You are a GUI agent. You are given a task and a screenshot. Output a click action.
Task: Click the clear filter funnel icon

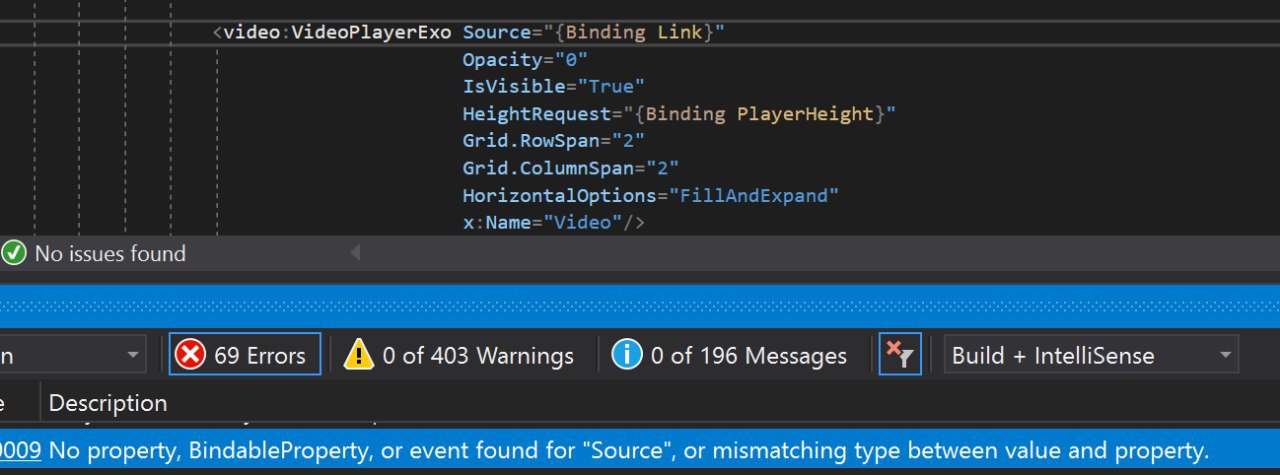click(900, 354)
